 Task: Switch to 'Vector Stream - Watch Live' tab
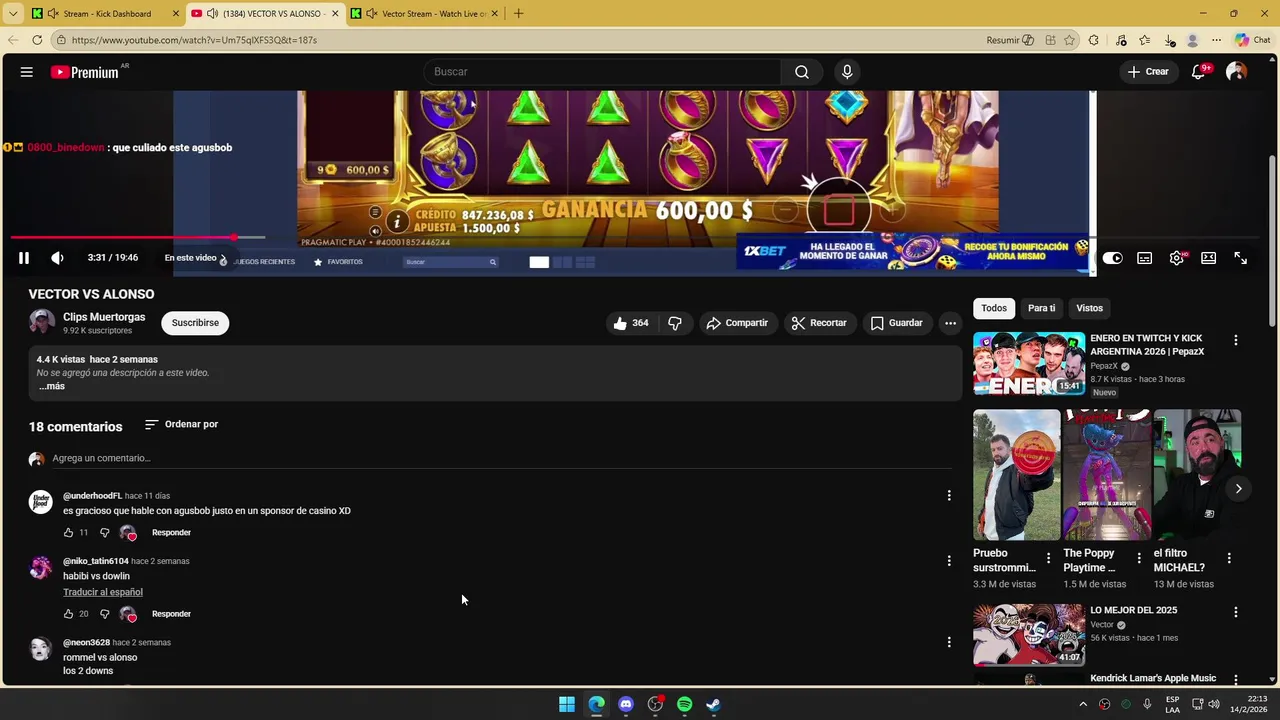425,14
